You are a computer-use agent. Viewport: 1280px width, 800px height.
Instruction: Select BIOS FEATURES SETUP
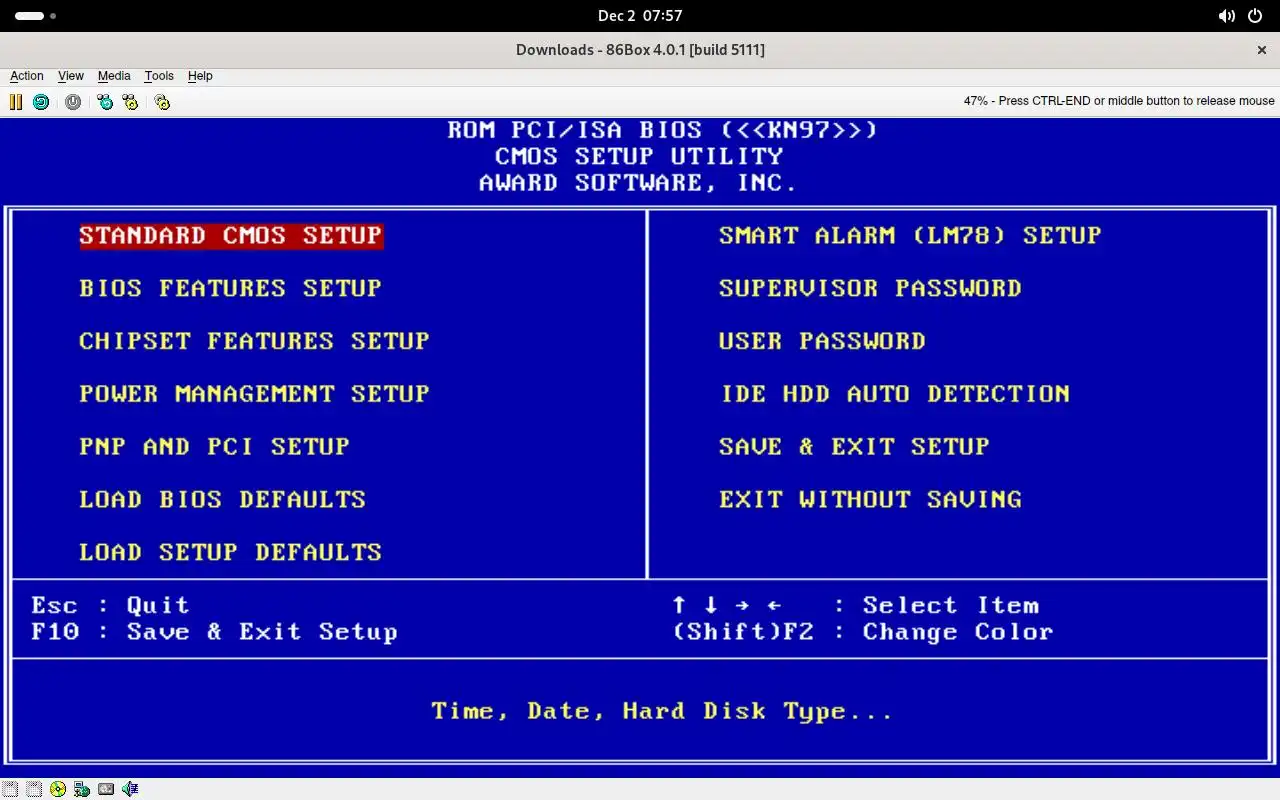coord(231,289)
